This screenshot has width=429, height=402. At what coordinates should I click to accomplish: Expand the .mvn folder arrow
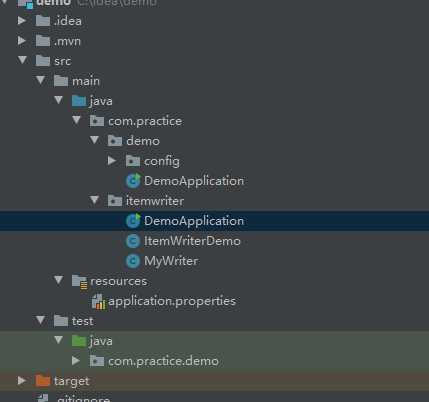click(22, 41)
